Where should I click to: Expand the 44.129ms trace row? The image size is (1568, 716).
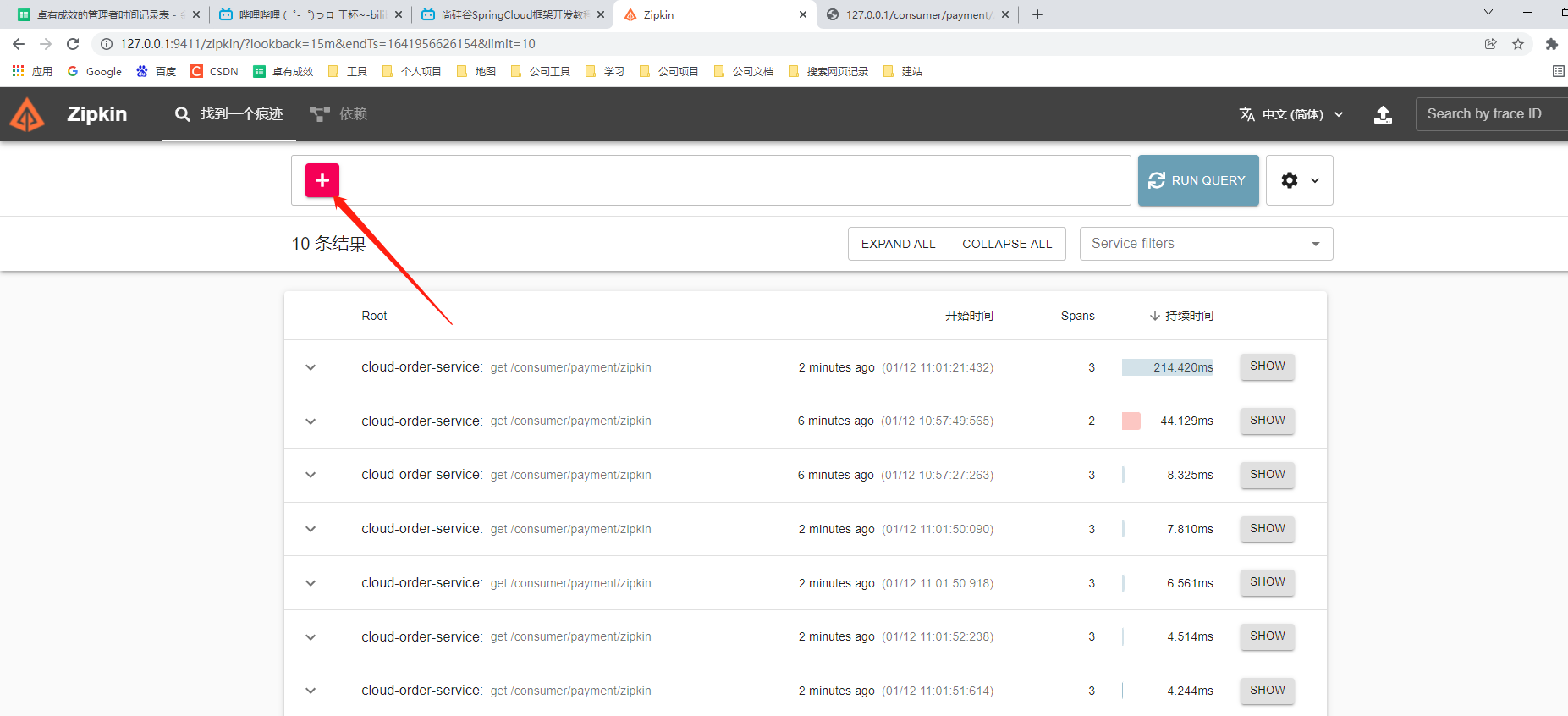(311, 421)
